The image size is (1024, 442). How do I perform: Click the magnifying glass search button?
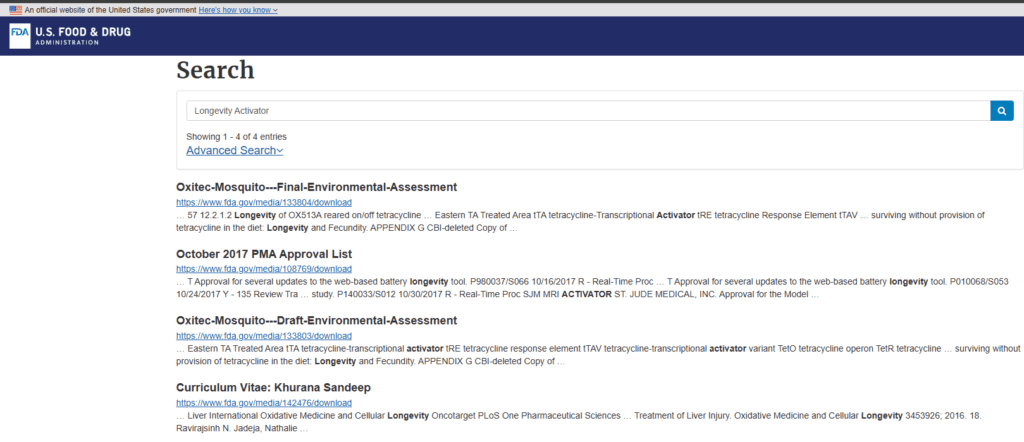pyautogui.click(x=1002, y=110)
